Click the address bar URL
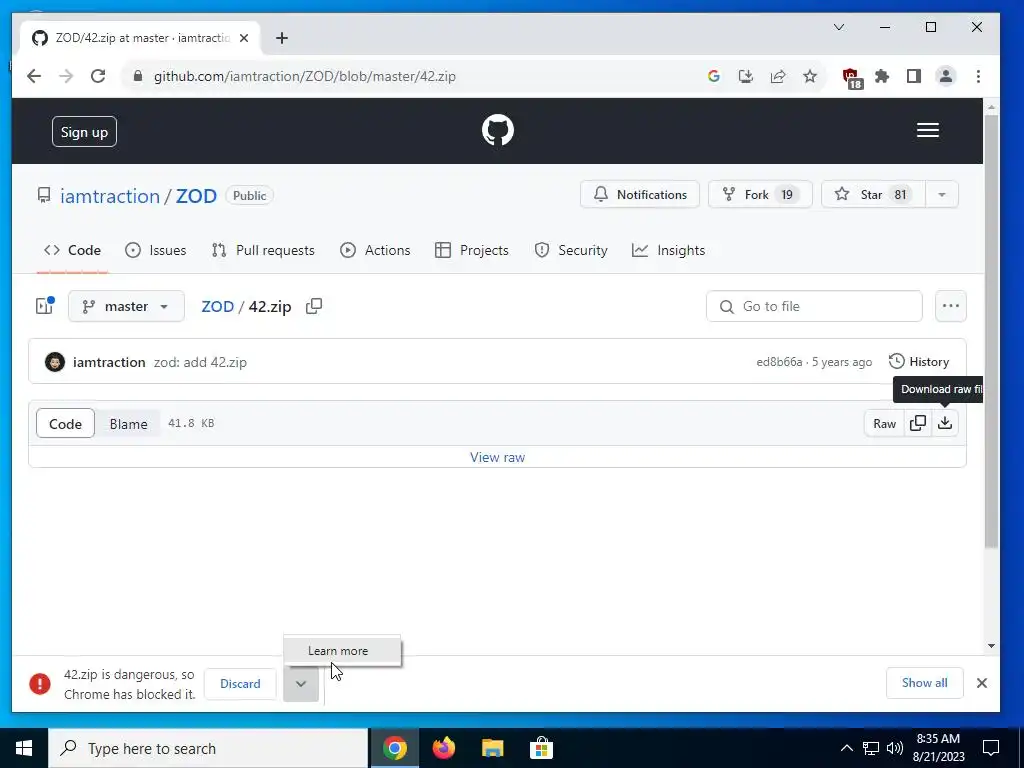Screen dimensions: 1024x768 [304, 76]
